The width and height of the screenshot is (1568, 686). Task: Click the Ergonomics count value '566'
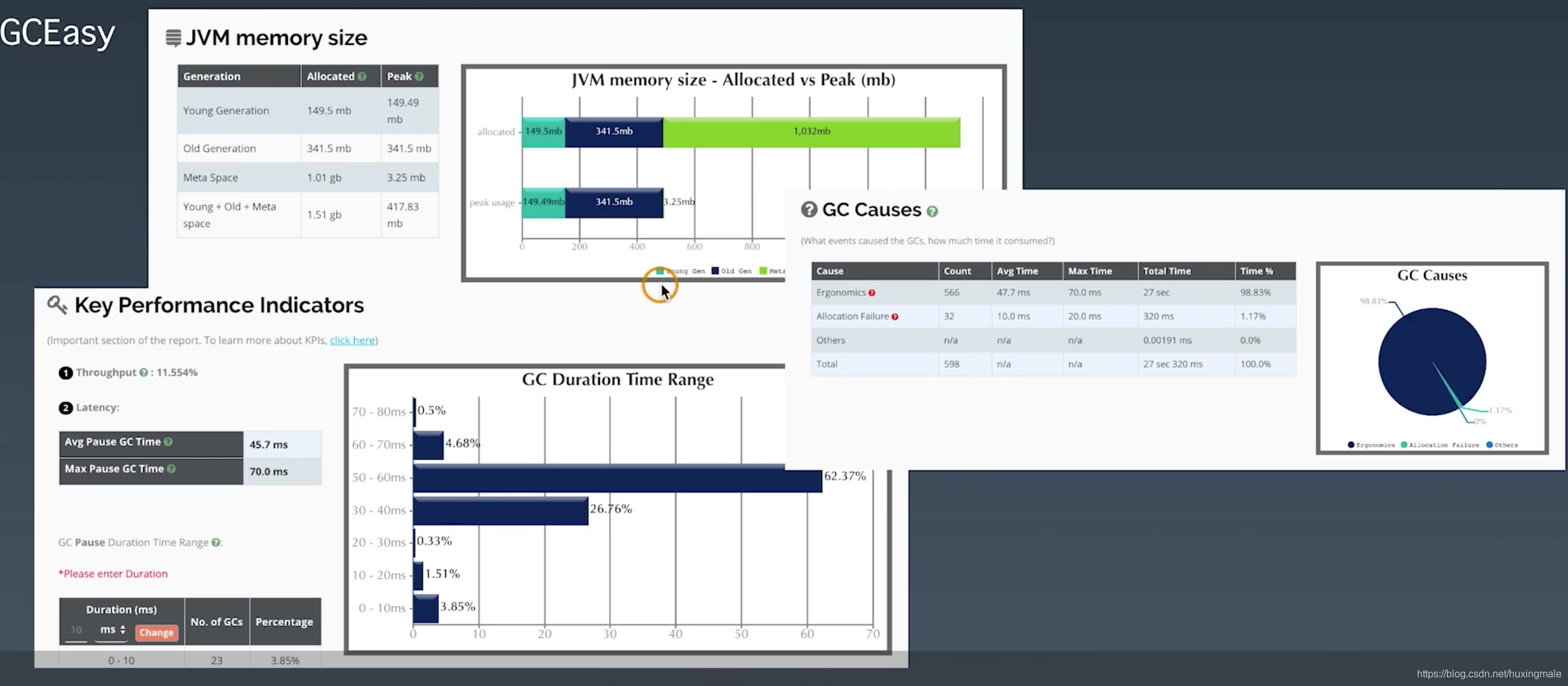coord(951,293)
